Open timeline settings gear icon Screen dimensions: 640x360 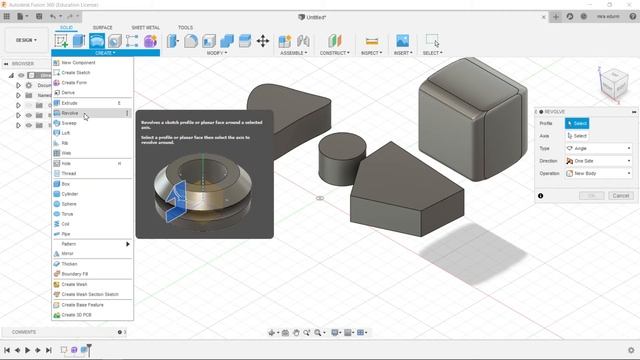tap(631, 350)
